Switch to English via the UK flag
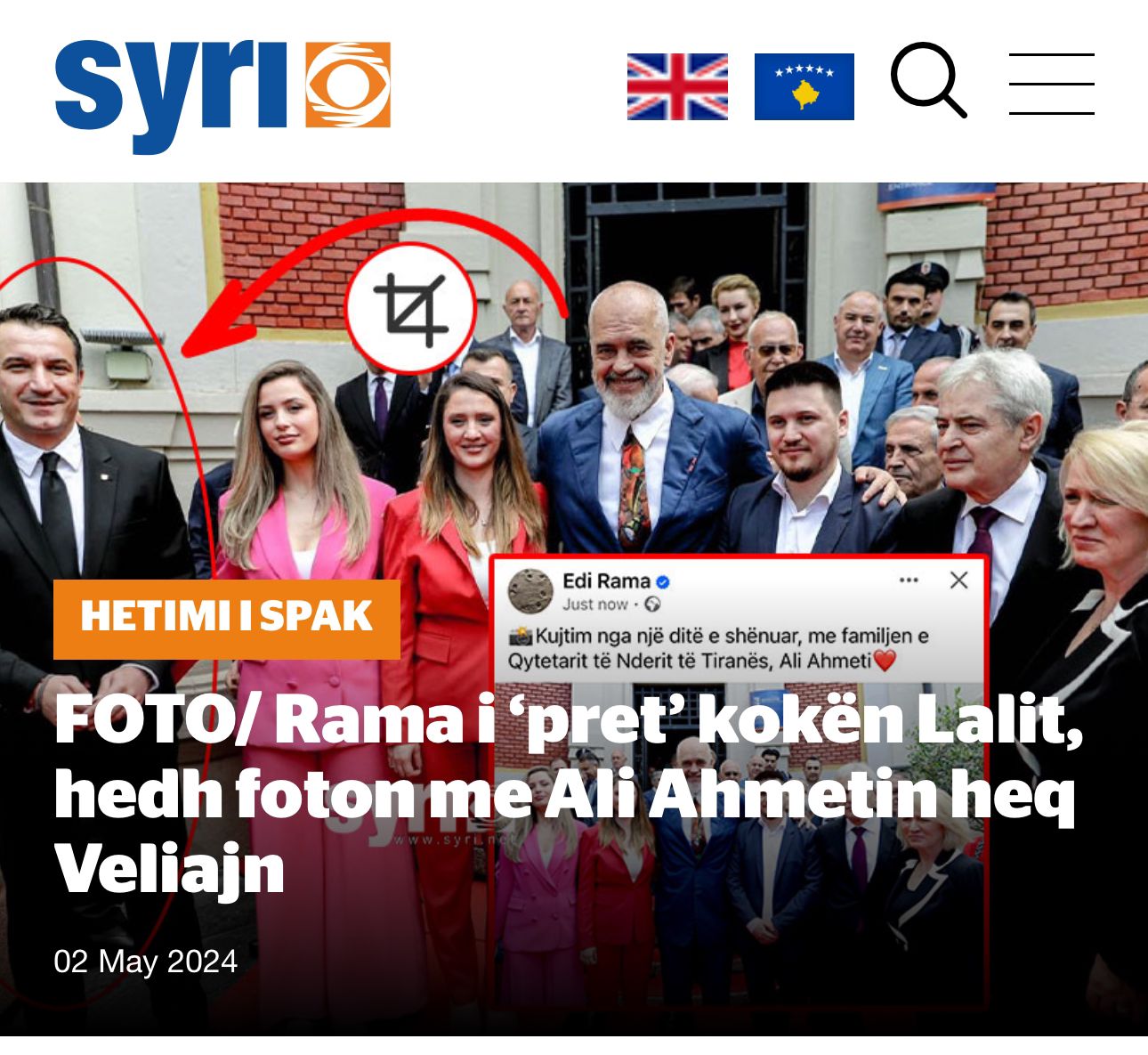Screen dimensions: 1148x1055 tap(677, 86)
